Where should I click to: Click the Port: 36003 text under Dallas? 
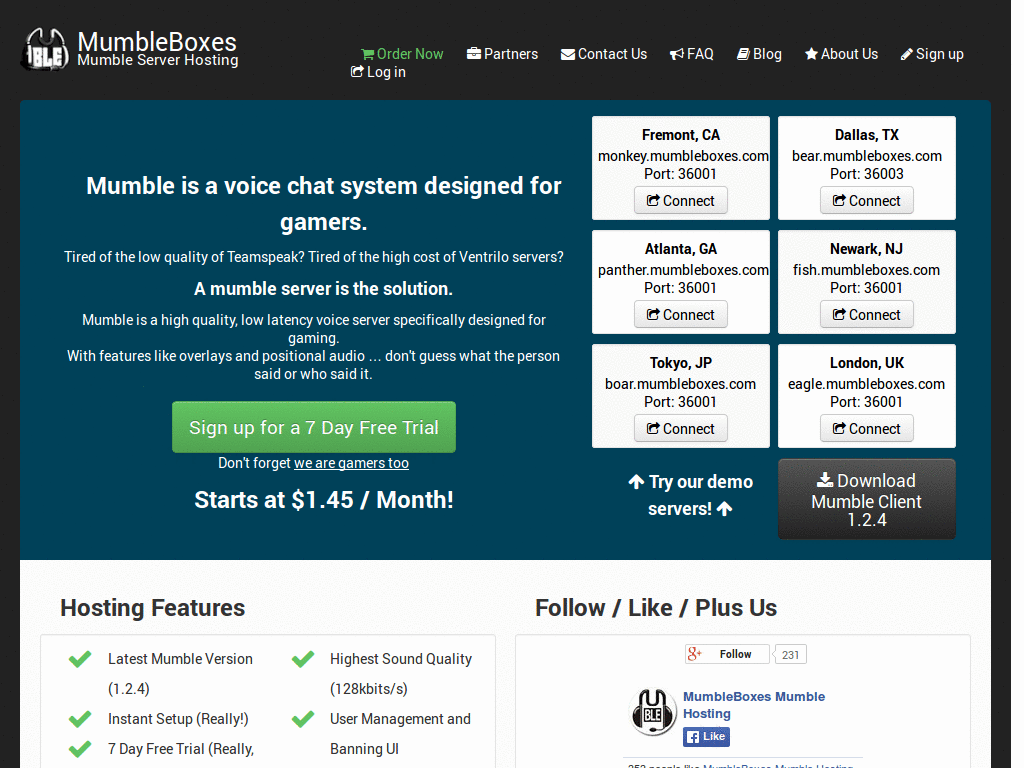coord(867,174)
